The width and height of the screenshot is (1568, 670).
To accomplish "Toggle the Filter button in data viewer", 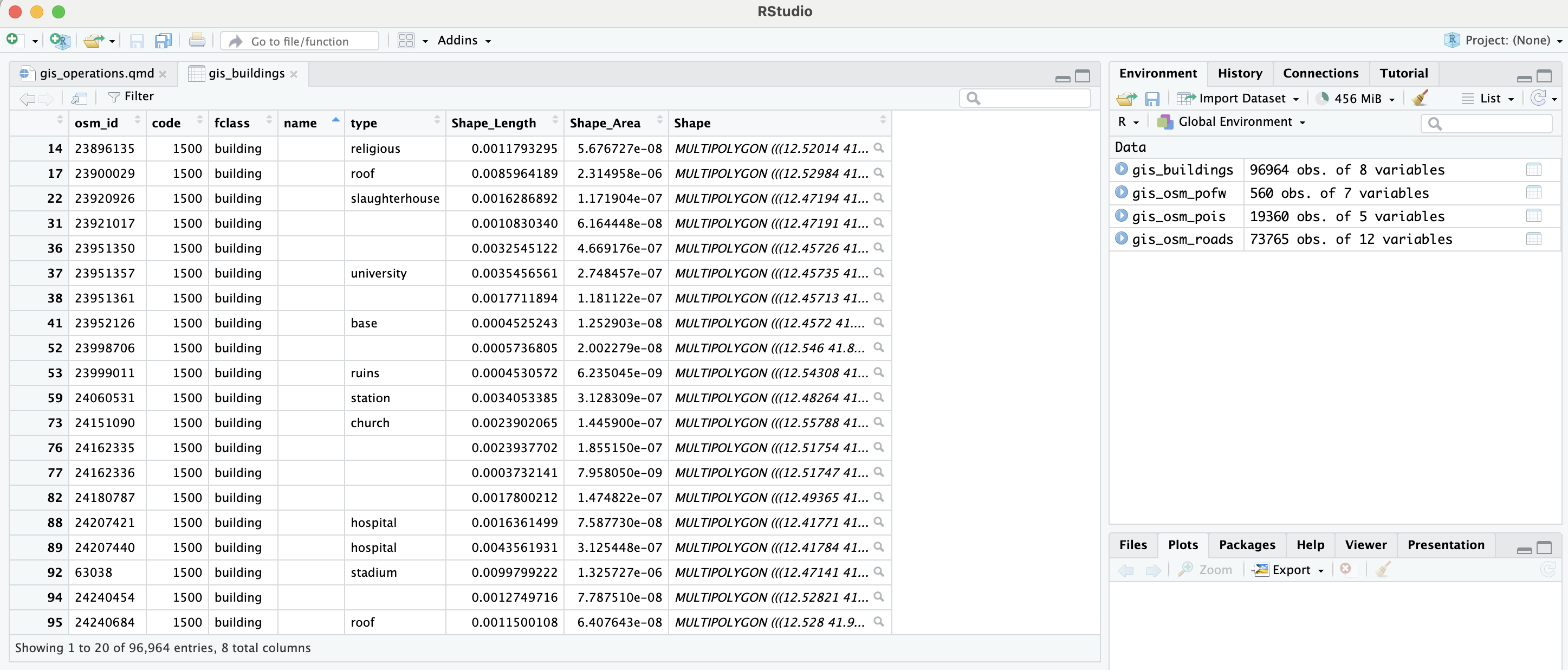I will (131, 97).
